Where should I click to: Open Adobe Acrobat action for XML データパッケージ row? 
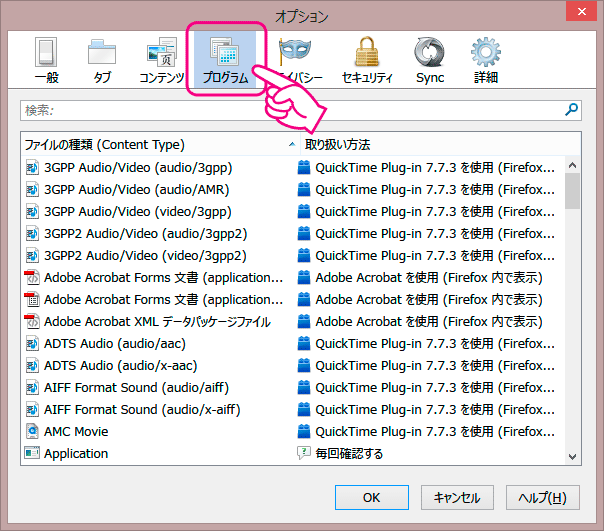click(431, 321)
